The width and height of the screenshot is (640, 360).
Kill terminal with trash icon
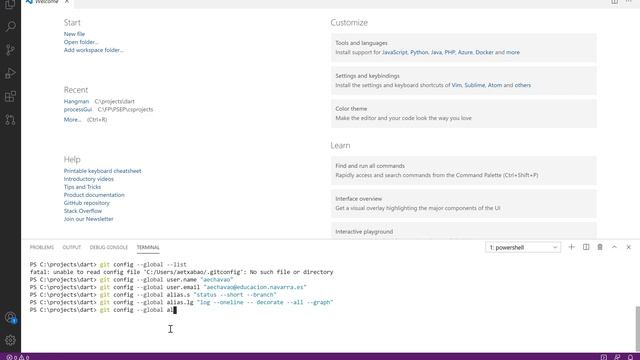tap(600, 247)
